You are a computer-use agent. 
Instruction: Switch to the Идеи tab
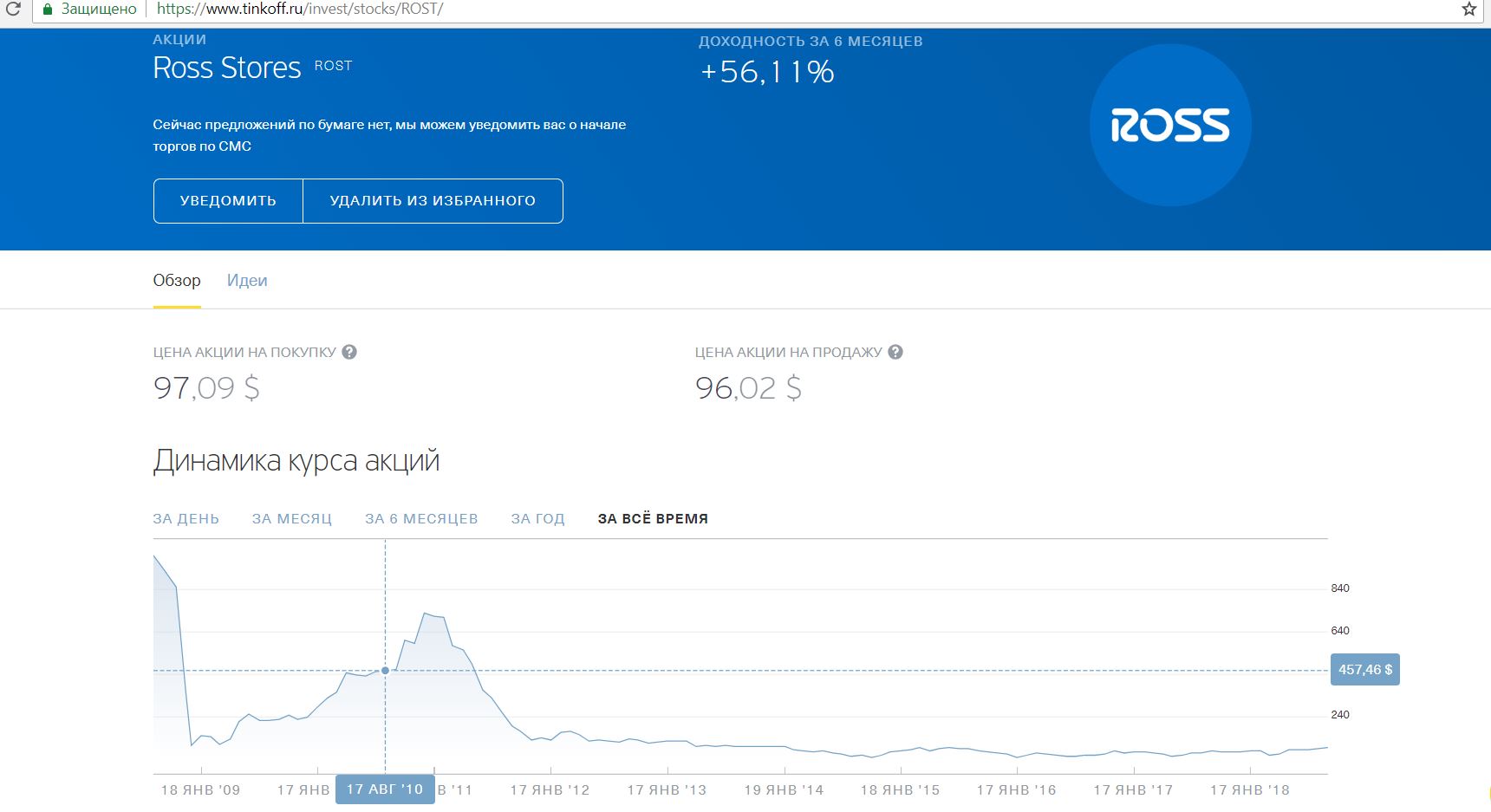[x=247, y=281]
